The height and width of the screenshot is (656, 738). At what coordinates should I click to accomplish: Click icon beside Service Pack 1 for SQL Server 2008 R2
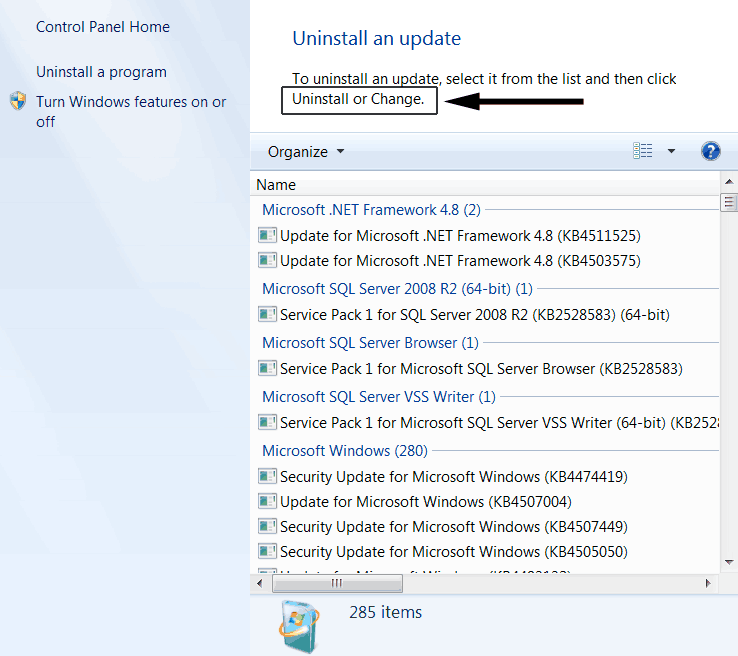coord(267,314)
